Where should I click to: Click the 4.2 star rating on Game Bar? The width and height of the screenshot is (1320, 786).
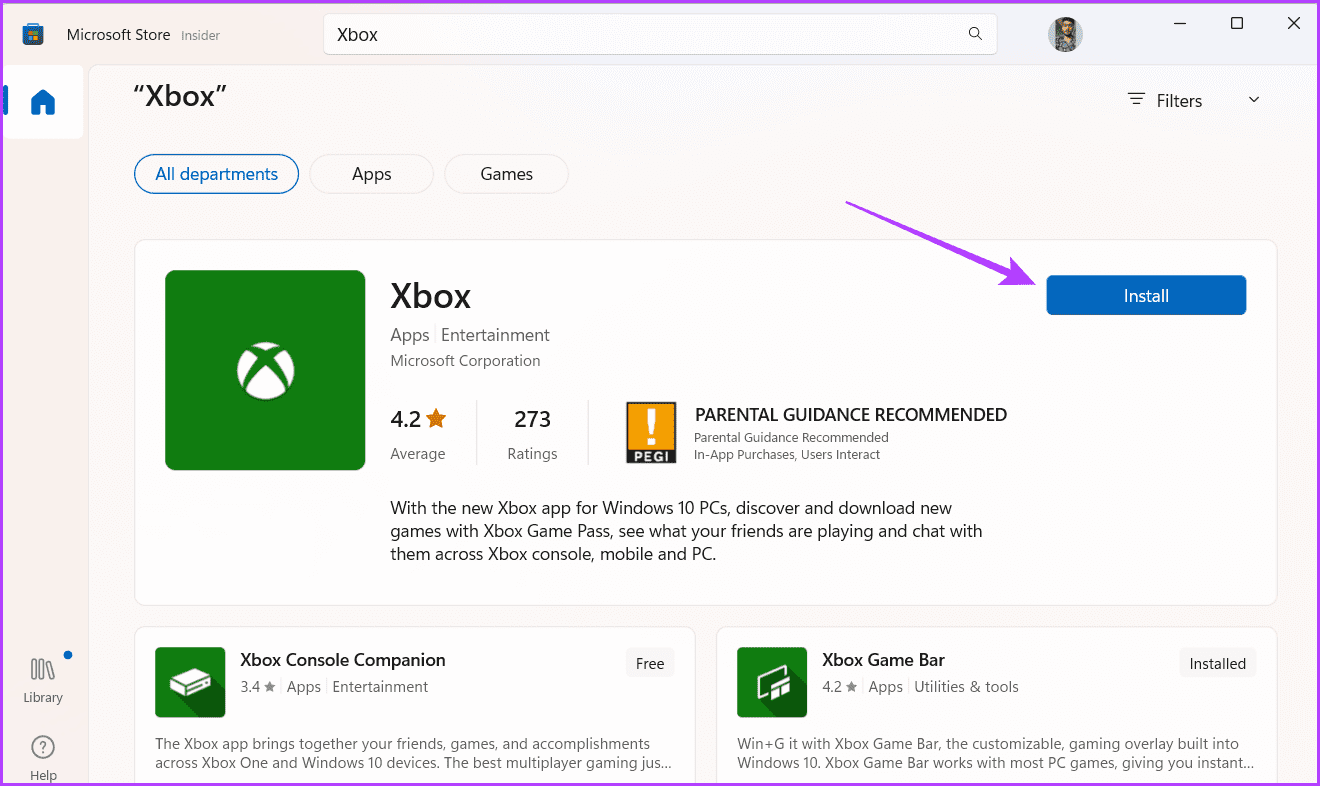(839, 687)
